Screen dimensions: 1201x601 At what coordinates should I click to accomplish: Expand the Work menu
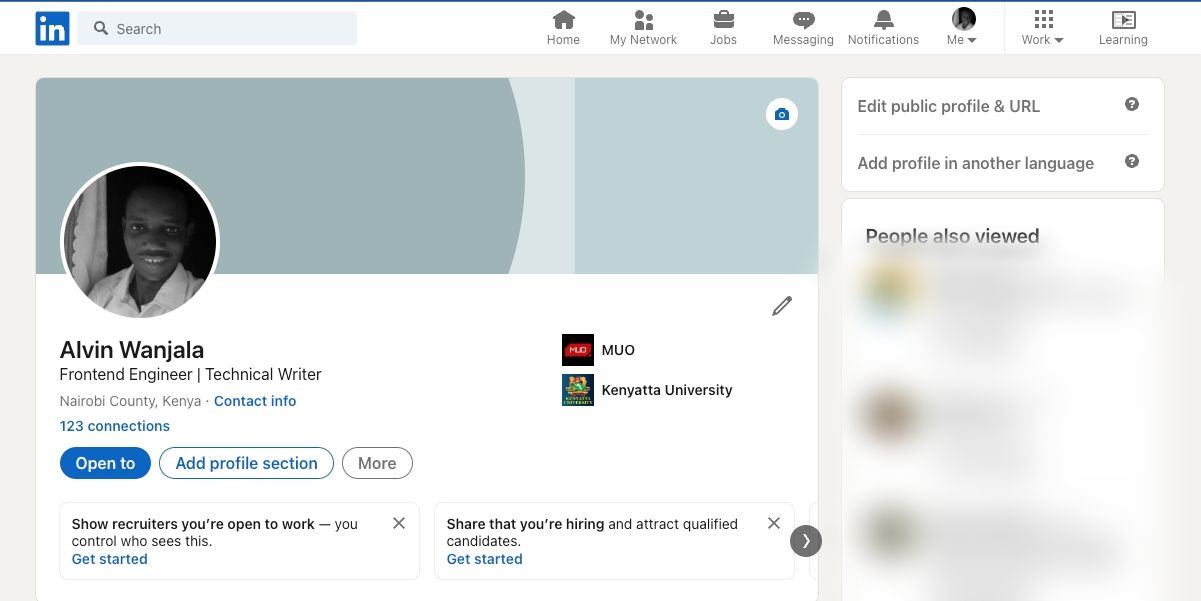click(1040, 25)
